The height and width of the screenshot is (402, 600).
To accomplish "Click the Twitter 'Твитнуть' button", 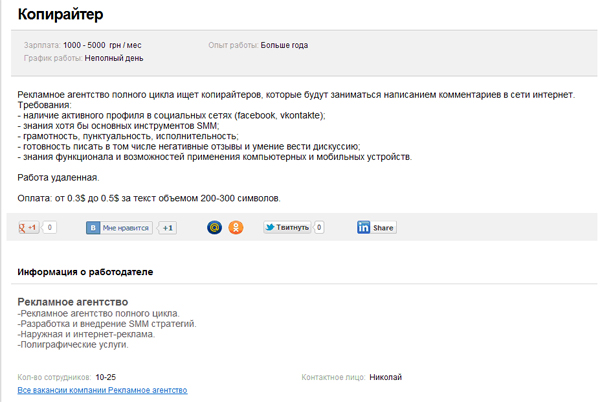I will [x=287, y=228].
